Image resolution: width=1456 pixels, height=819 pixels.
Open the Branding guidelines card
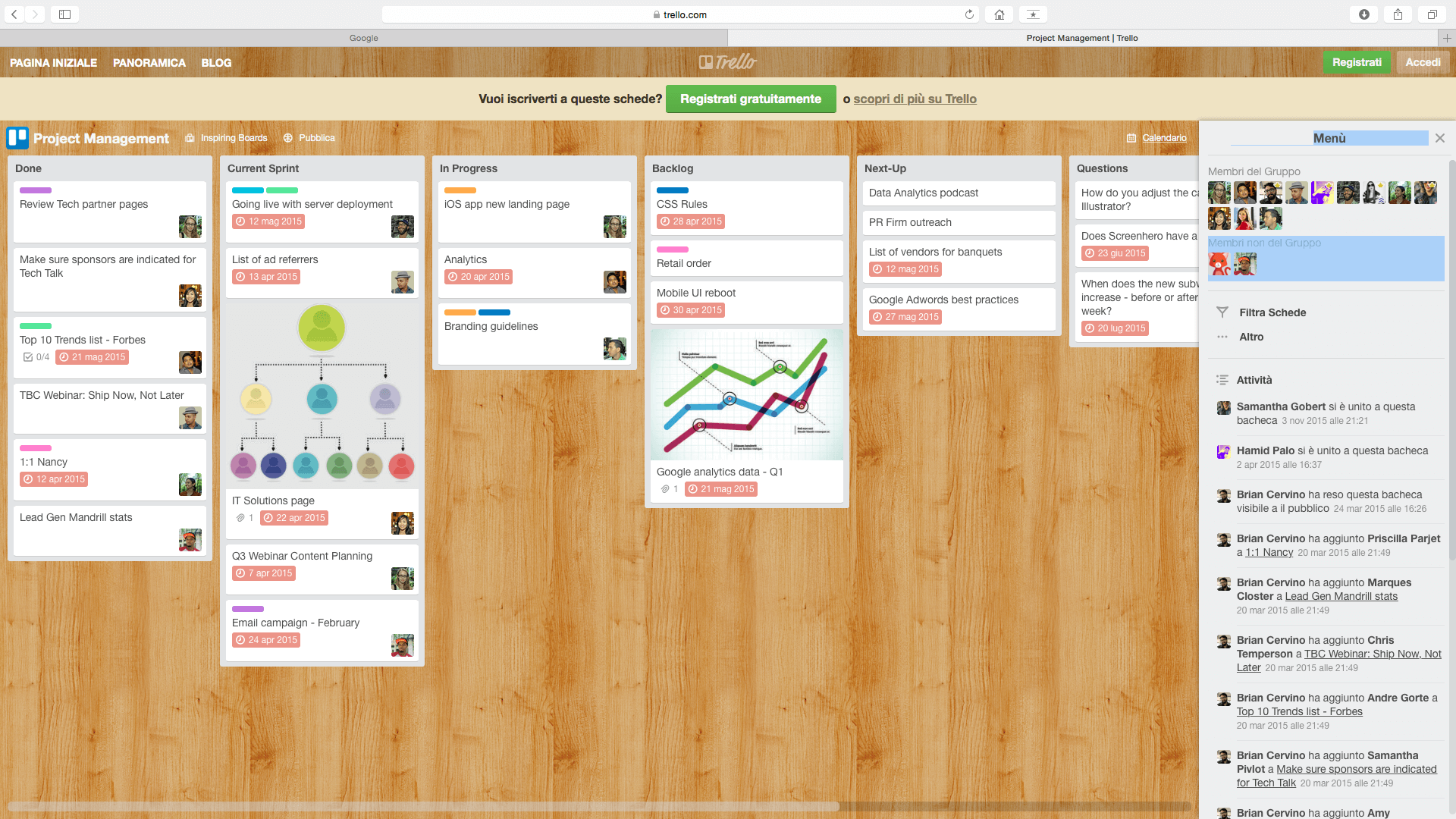pyautogui.click(x=535, y=334)
